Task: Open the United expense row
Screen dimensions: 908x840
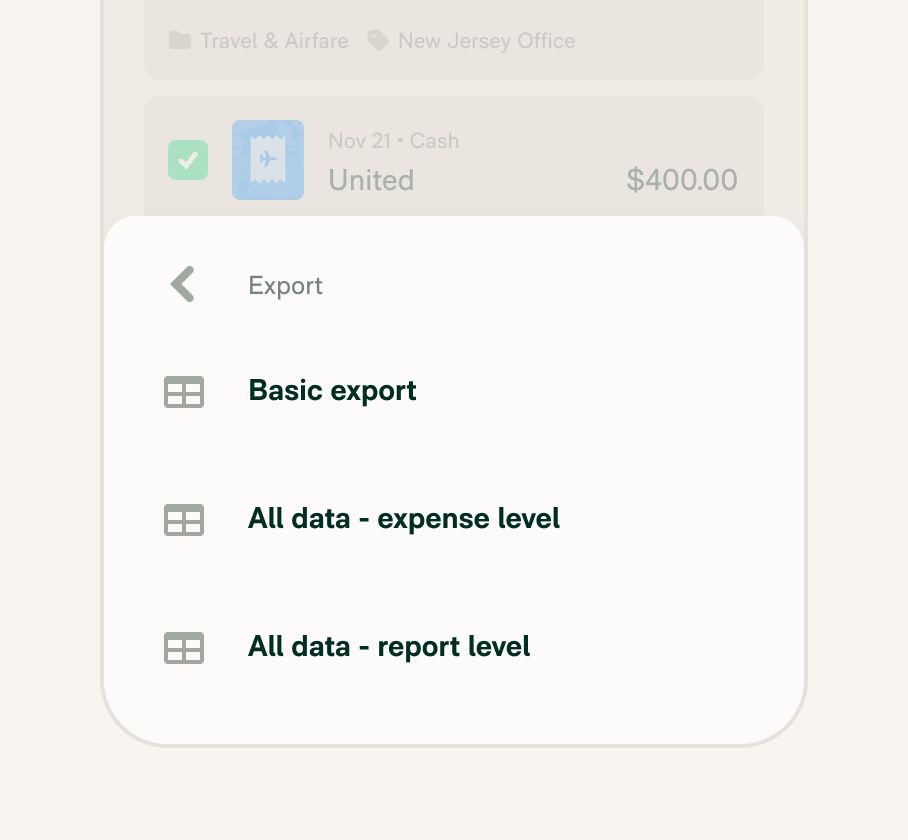Action: (454, 157)
